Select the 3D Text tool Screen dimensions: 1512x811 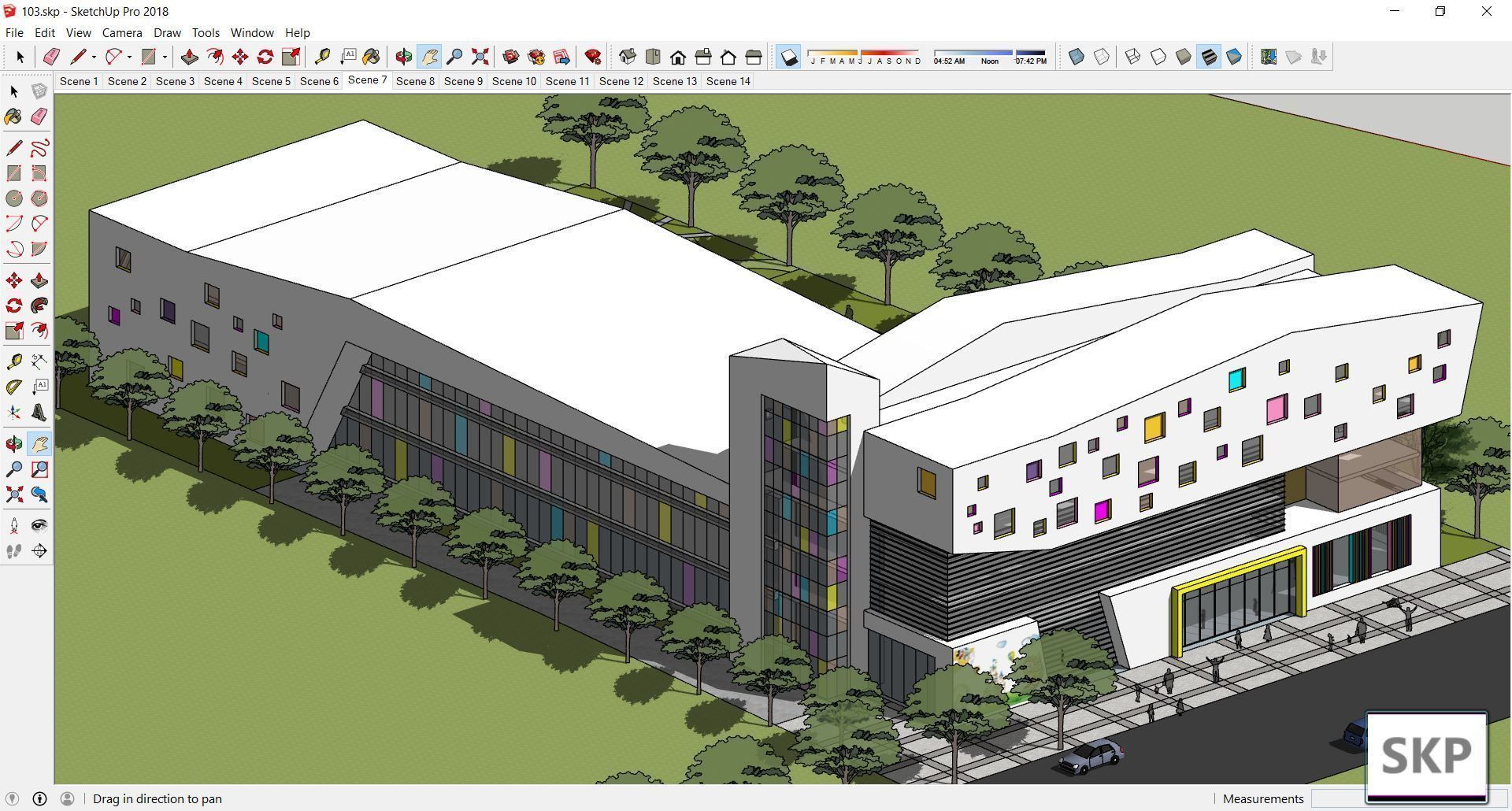click(39, 413)
